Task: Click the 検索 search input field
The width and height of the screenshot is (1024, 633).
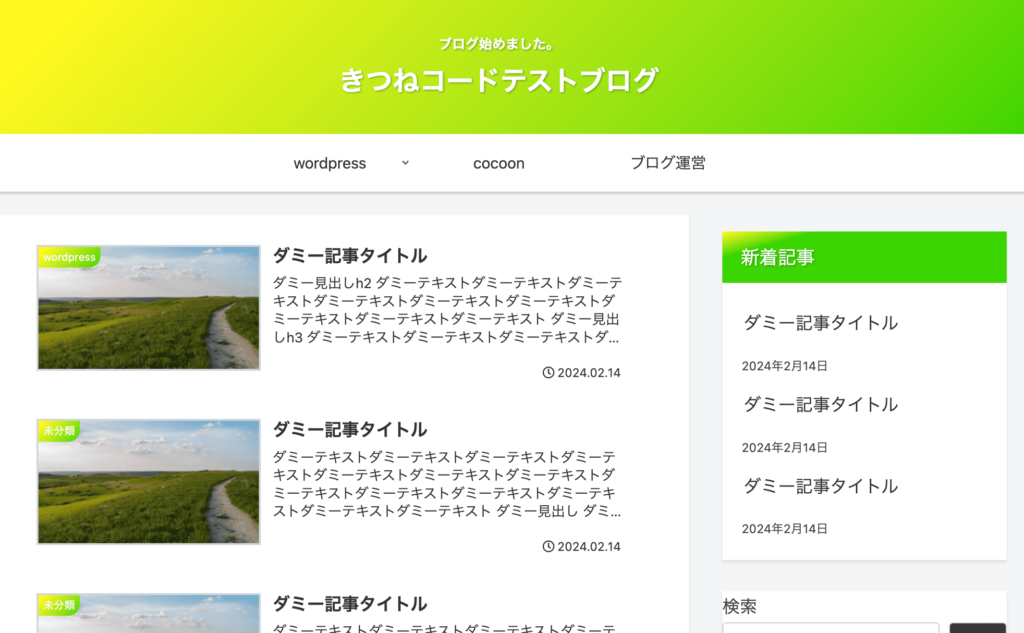Action: [x=831, y=628]
